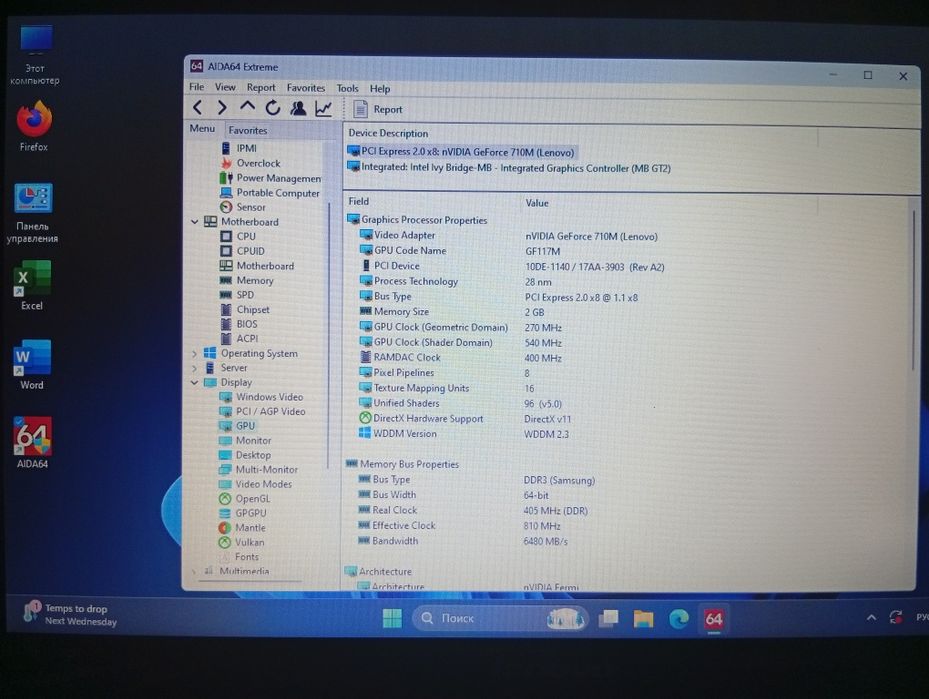
Task: Select Vulkan in the tree
Action: pos(242,542)
